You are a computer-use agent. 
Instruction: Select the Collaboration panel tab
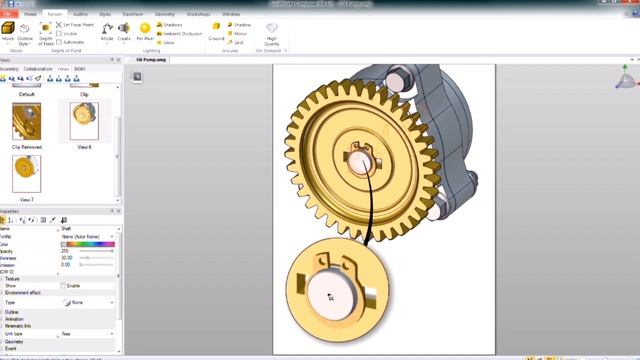(x=38, y=69)
